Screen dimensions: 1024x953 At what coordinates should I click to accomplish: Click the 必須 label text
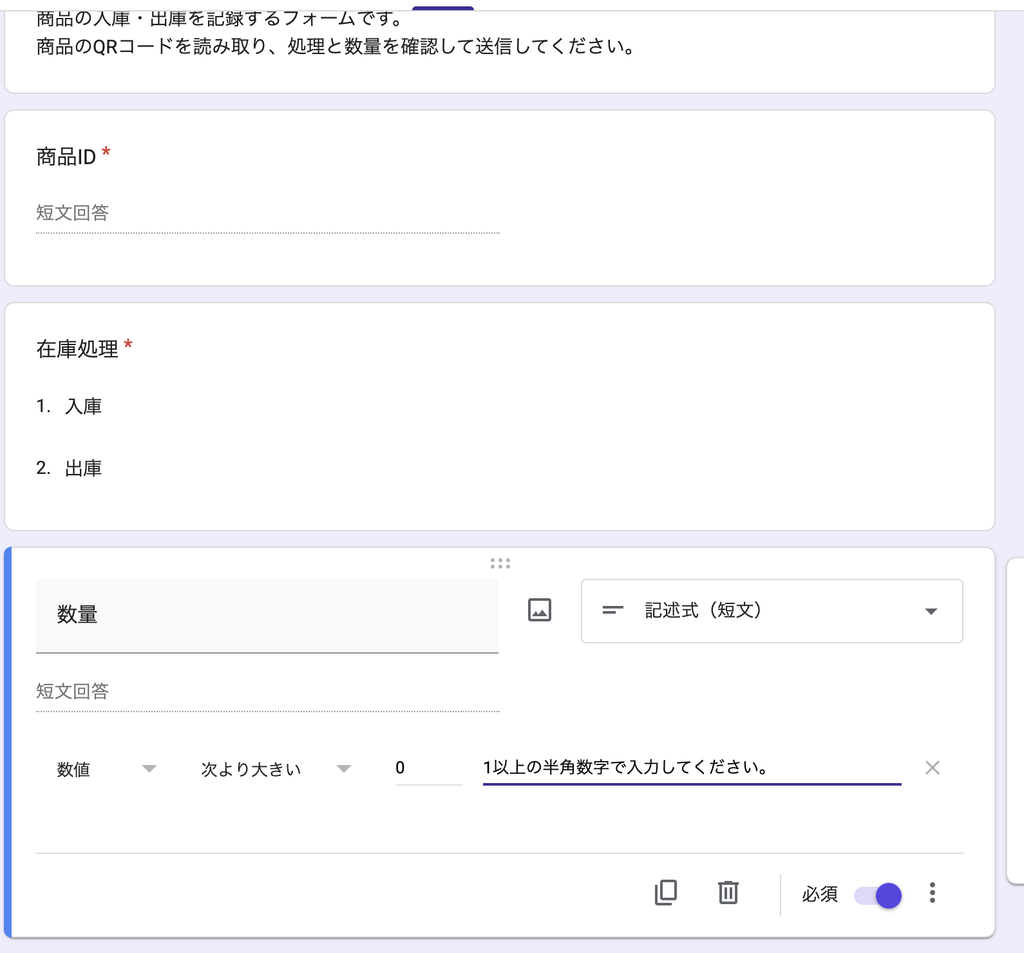820,894
